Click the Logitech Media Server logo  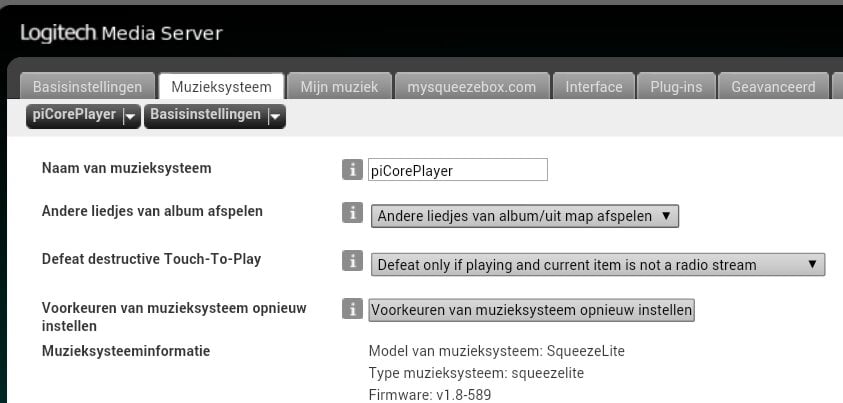[121, 34]
